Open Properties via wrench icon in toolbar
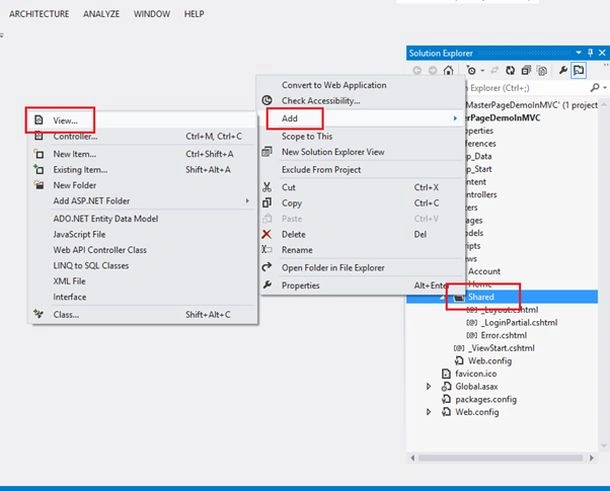This screenshot has width=610, height=491. [x=563, y=70]
